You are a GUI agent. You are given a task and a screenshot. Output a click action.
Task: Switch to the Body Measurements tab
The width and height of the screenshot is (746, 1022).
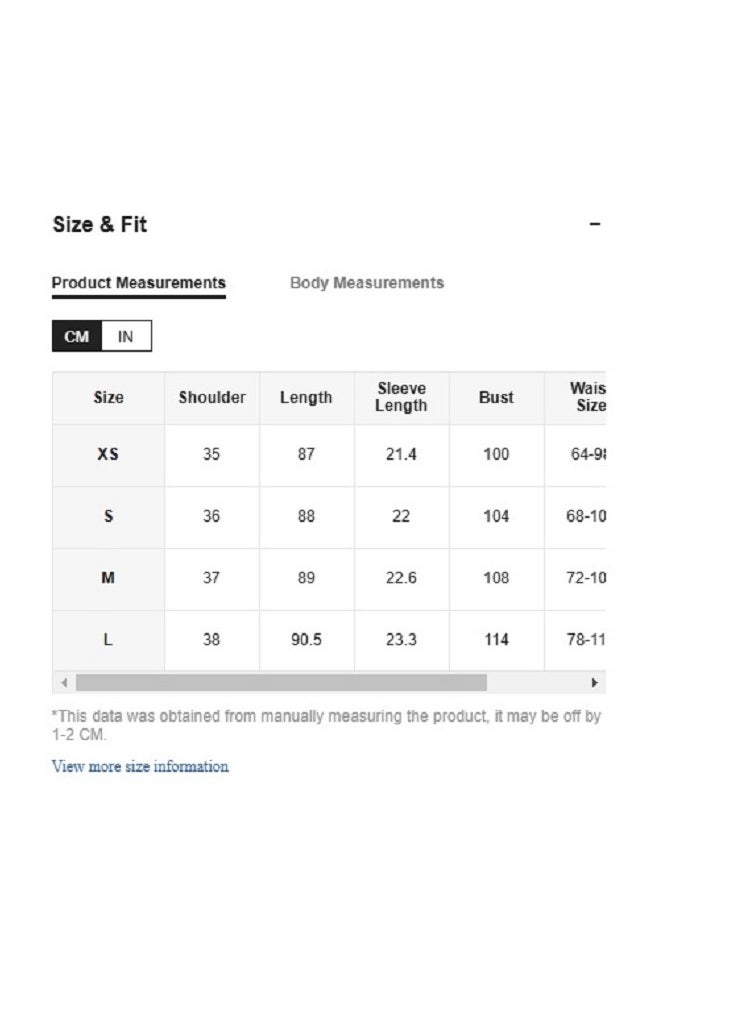pos(367,283)
